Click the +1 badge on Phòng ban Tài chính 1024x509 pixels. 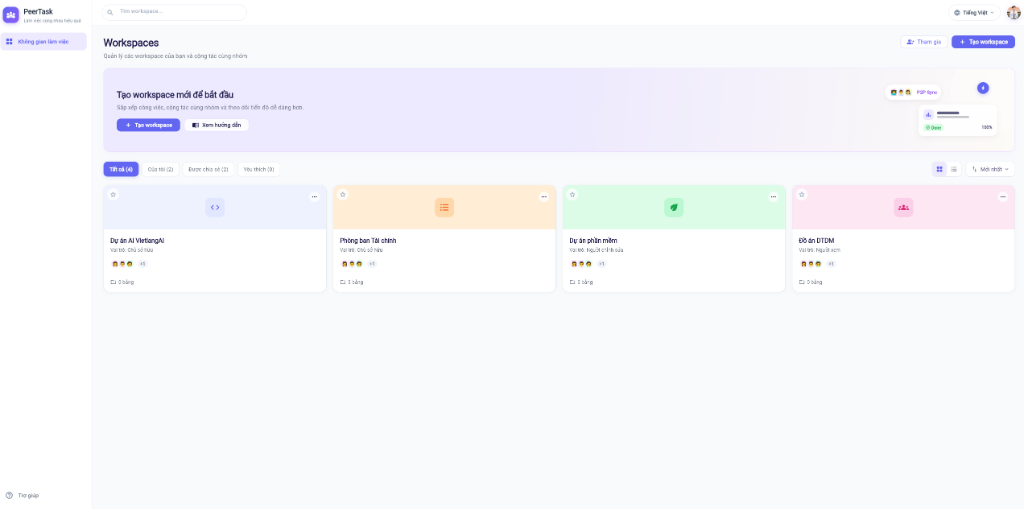click(372, 264)
